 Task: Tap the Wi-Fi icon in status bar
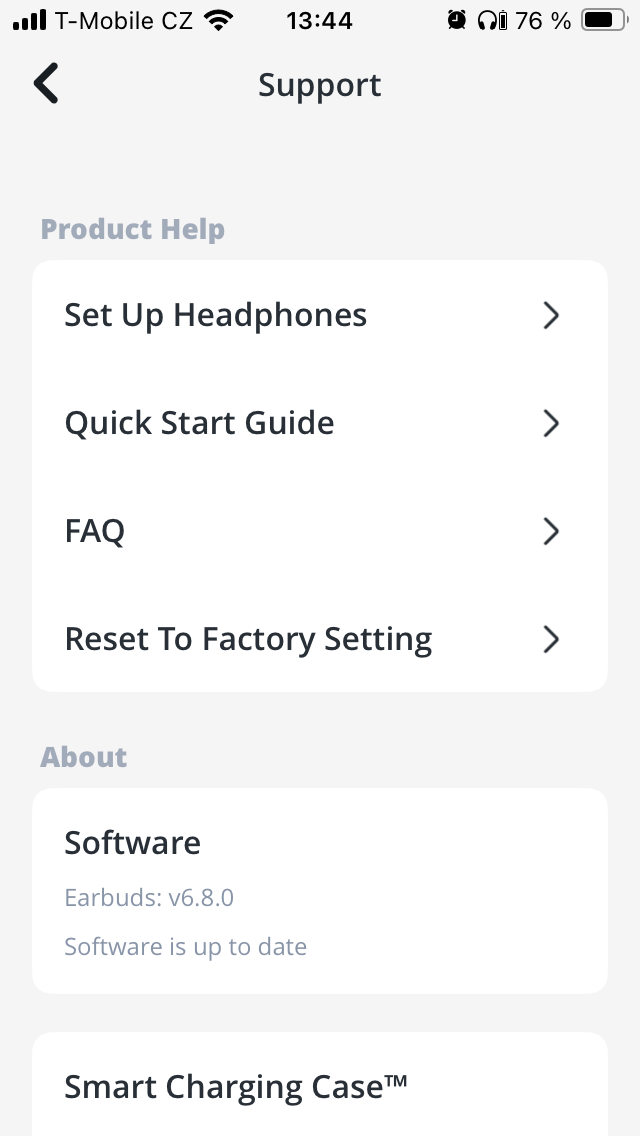pyautogui.click(x=217, y=20)
